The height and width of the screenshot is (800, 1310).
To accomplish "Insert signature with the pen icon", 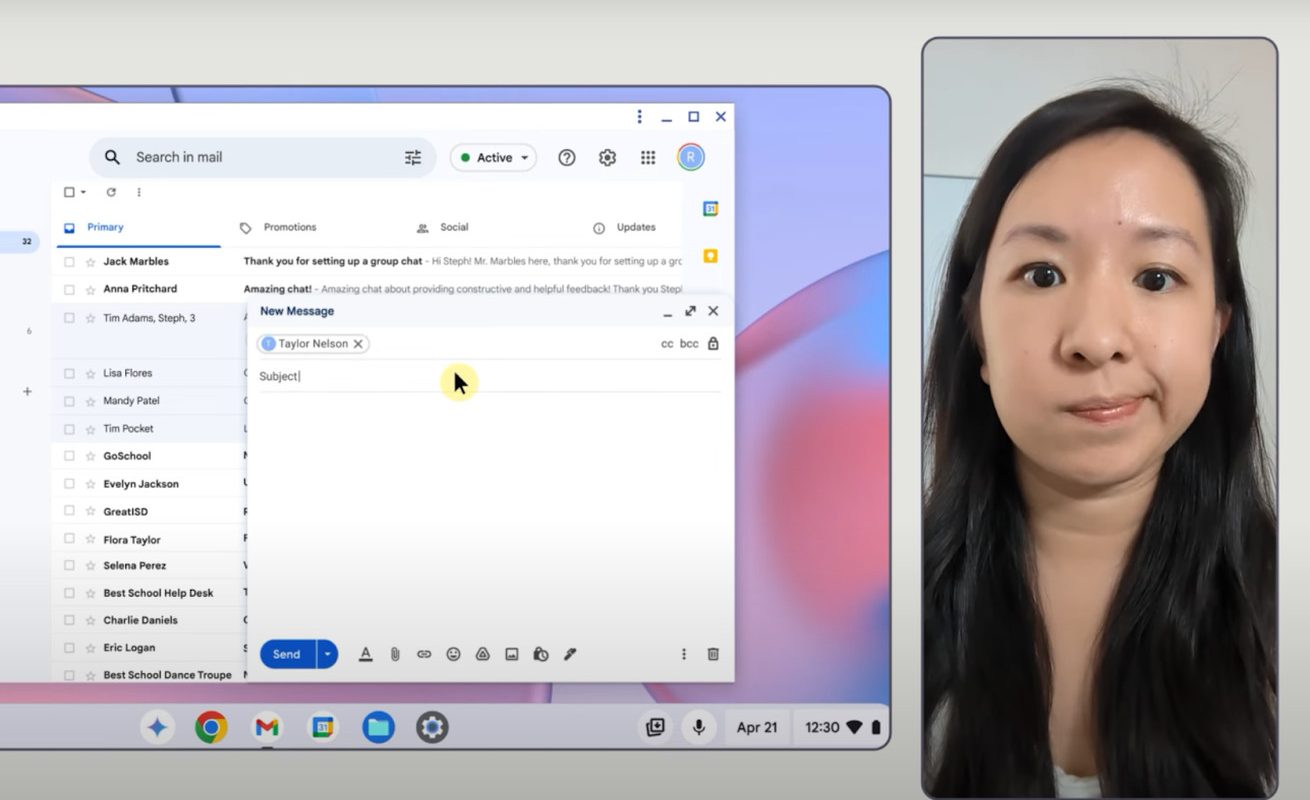I will coord(570,654).
